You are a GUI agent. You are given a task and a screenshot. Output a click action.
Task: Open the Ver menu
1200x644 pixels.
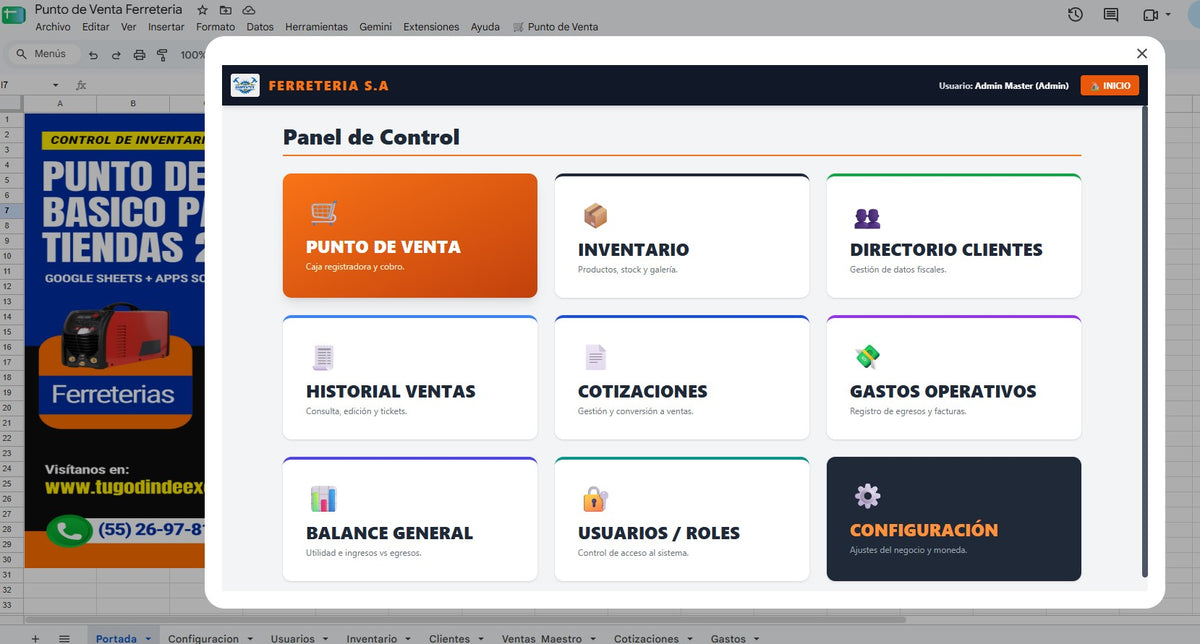click(x=129, y=27)
